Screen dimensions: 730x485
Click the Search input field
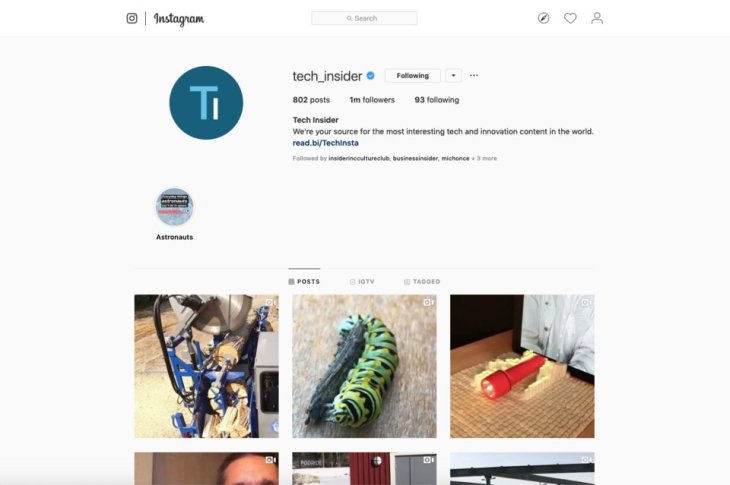point(364,18)
